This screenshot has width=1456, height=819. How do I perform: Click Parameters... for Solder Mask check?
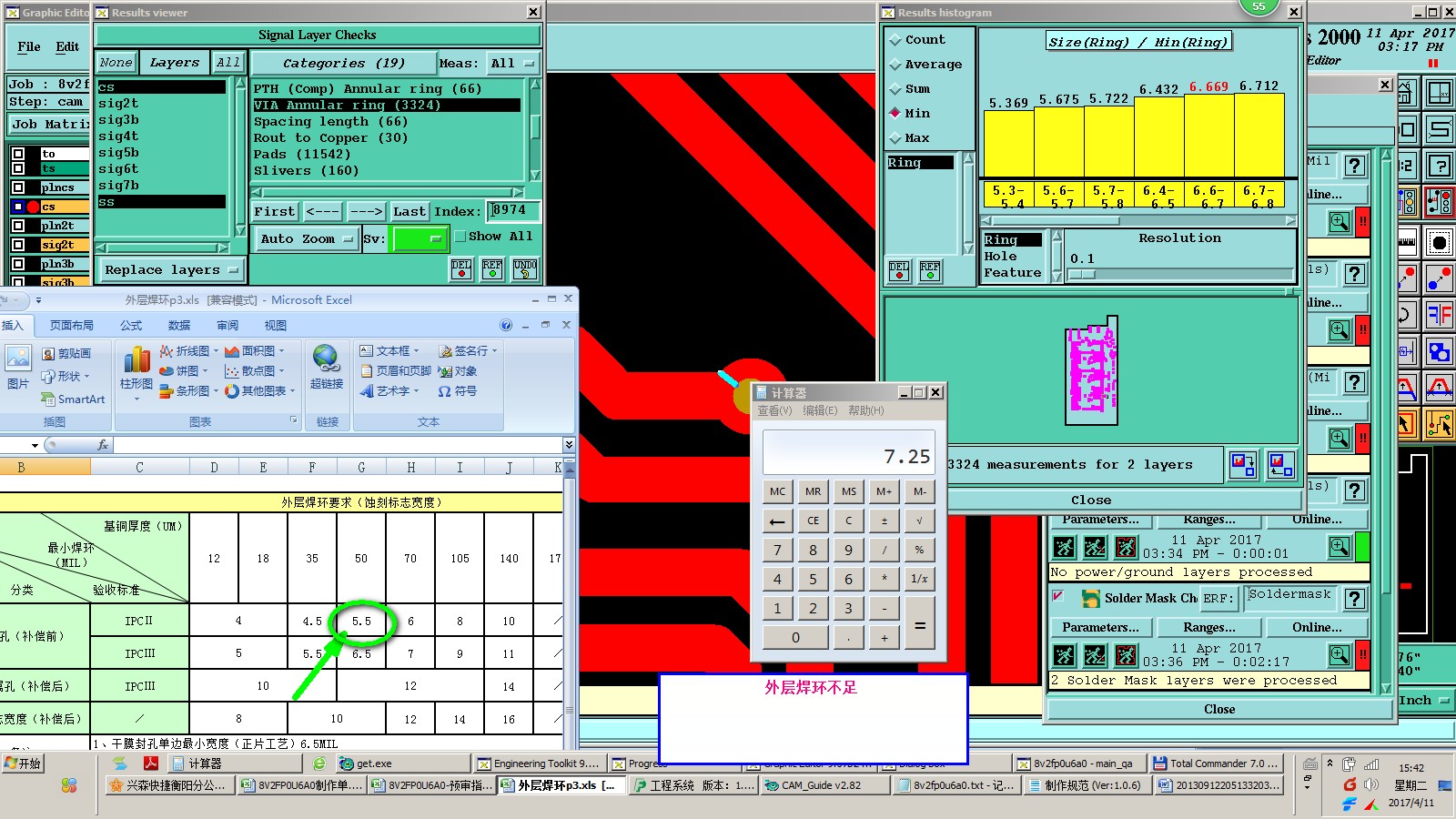[x=1100, y=628]
